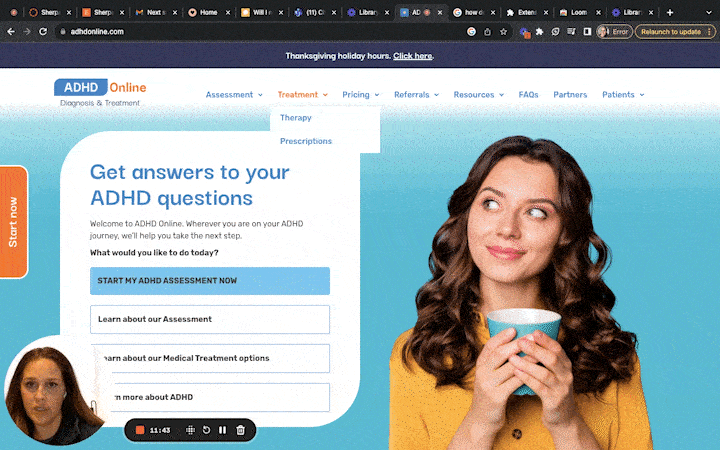This screenshot has height=450, width=720.
Task: Open the Partners page
Action: click(570, 95)
